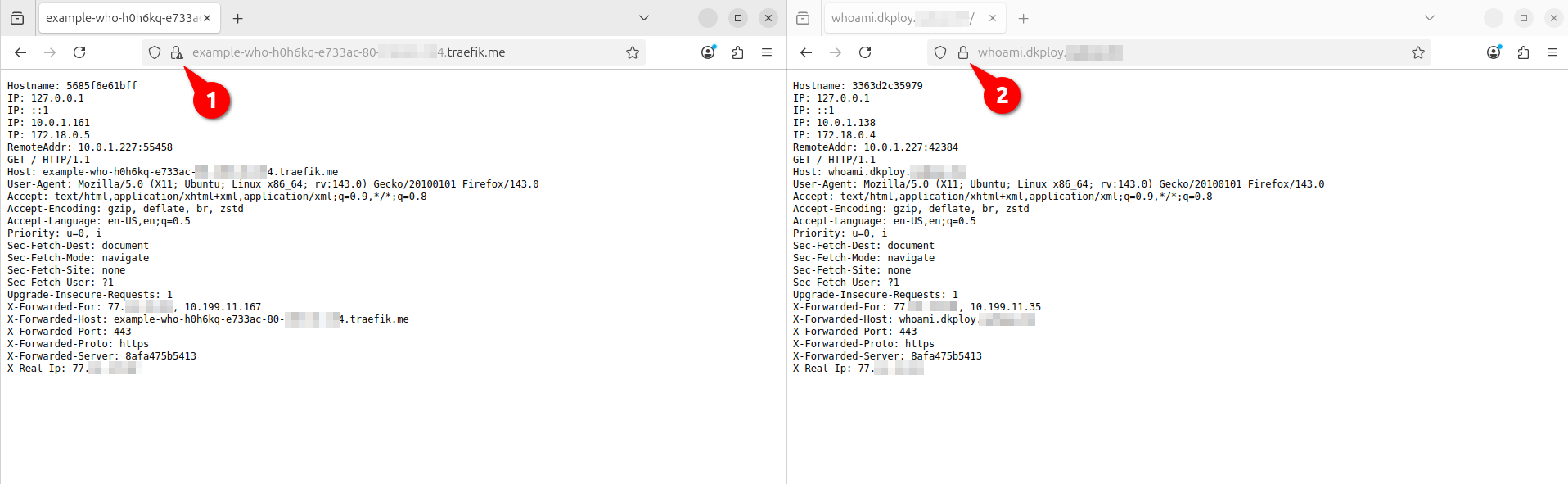Open hamburger application menu in left browser
1568x484 pixels.
click(x=767, y=52)
